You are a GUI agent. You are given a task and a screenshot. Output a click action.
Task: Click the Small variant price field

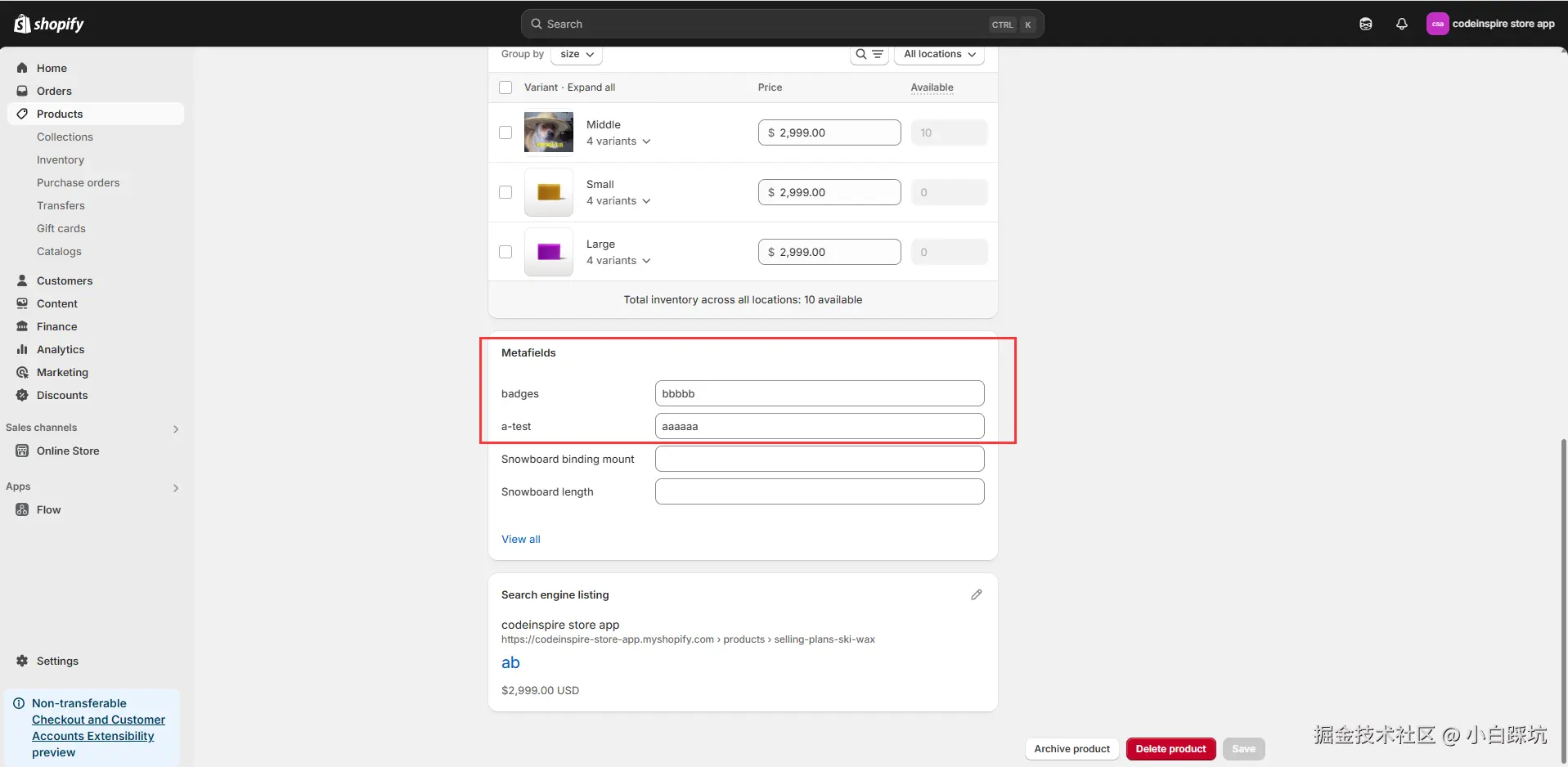[829, 192]
